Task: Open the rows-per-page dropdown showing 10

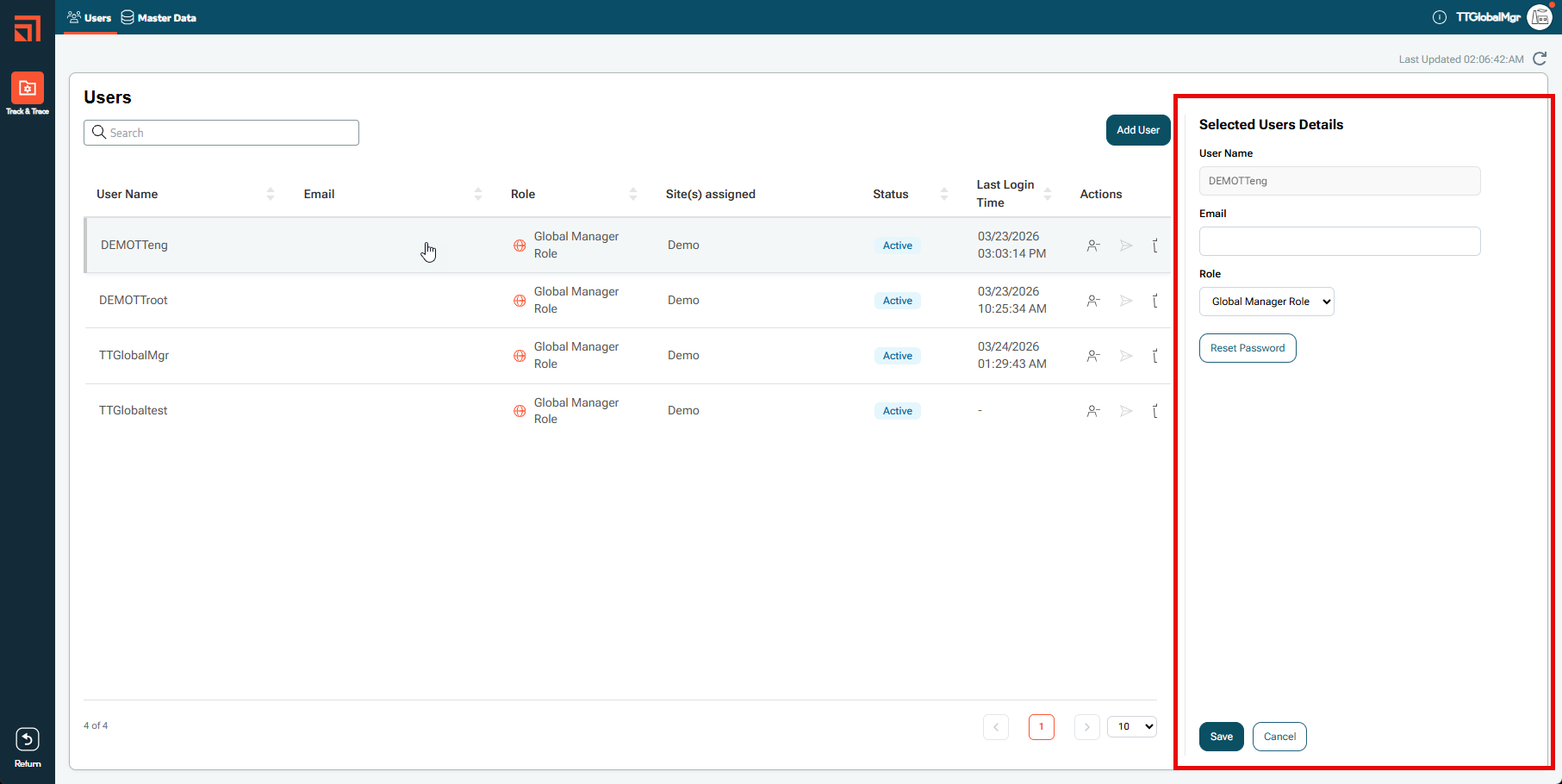Action: point(1132,726)
